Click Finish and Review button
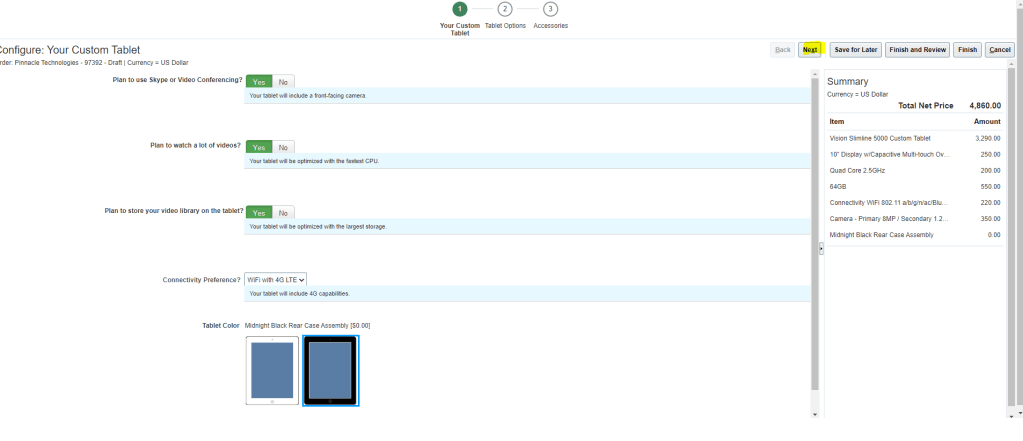Viewport: 1023px width, 441px height. pos(917,50)
